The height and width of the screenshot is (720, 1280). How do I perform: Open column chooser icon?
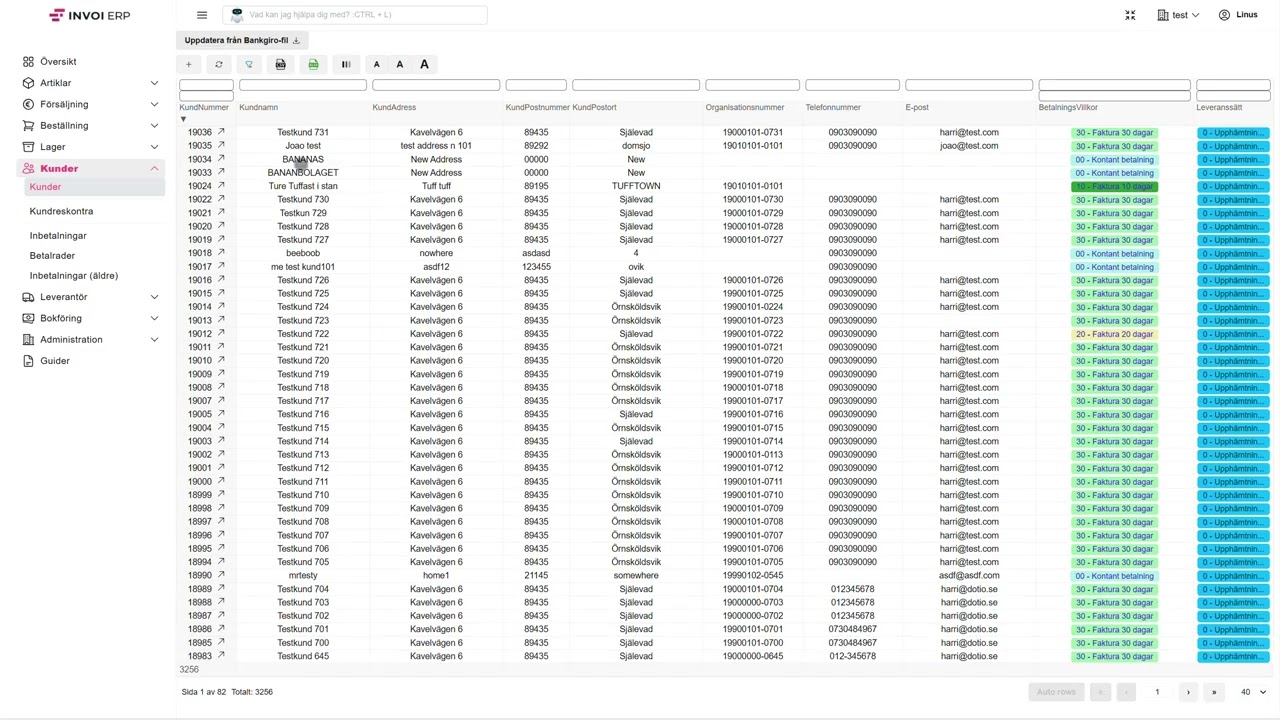[x=346, y=65]
